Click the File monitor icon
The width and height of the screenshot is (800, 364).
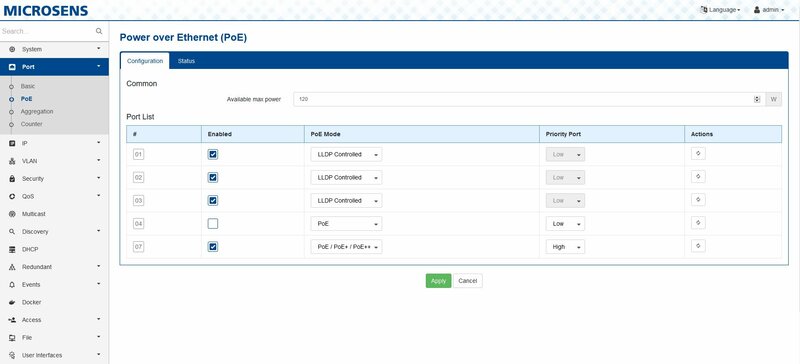(x=12, y=337)
